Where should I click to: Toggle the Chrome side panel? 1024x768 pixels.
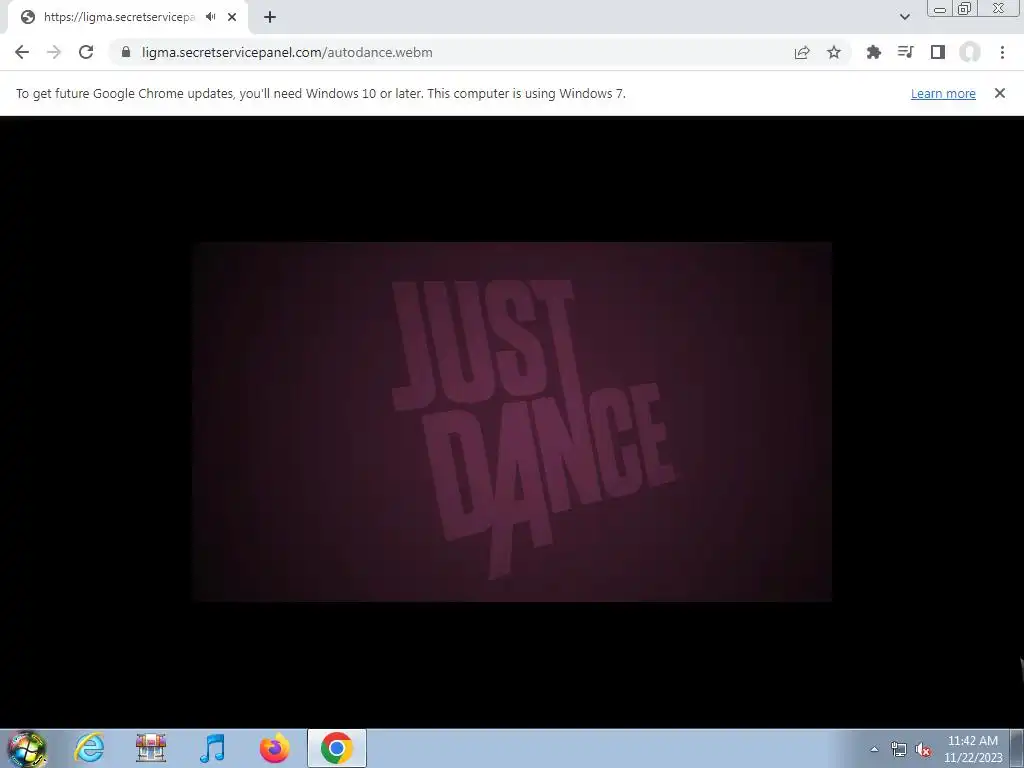point(938,52)
